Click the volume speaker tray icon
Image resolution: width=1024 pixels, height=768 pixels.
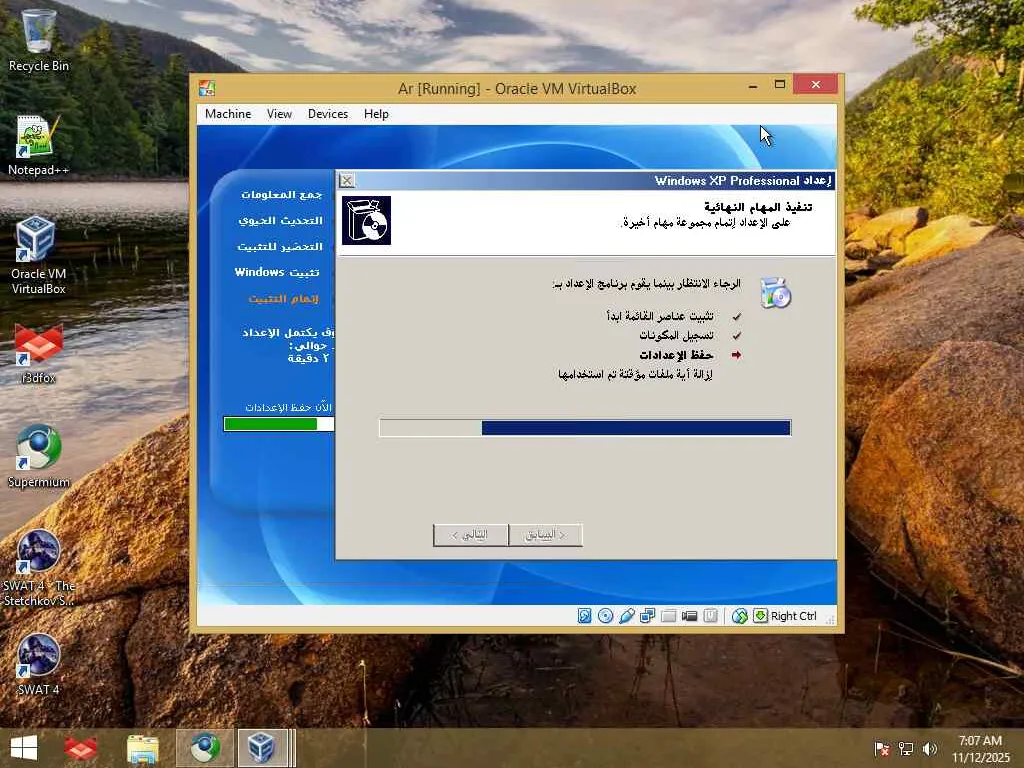tap(930, 749)
